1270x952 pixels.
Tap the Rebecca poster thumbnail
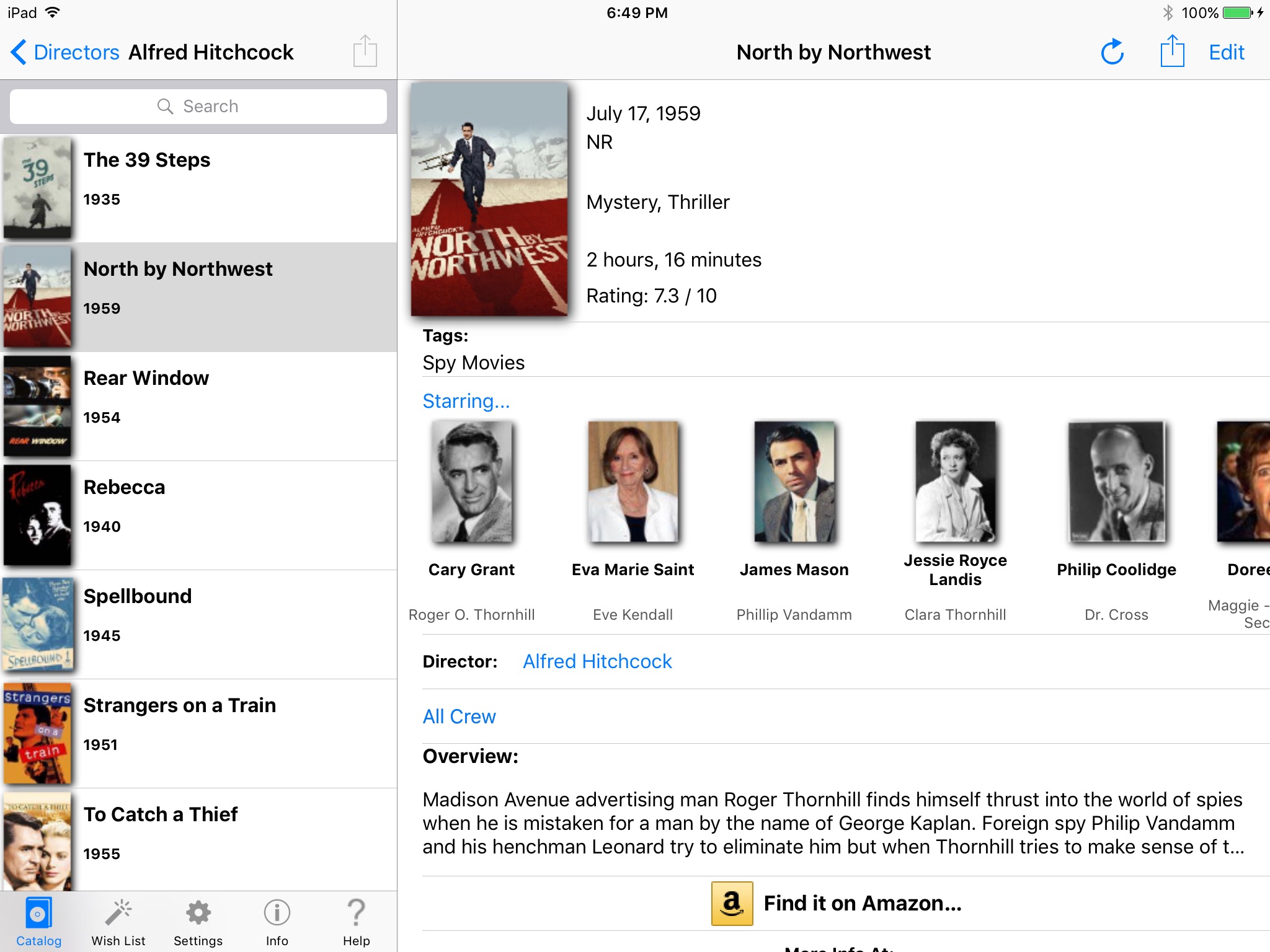coord(37,515)
